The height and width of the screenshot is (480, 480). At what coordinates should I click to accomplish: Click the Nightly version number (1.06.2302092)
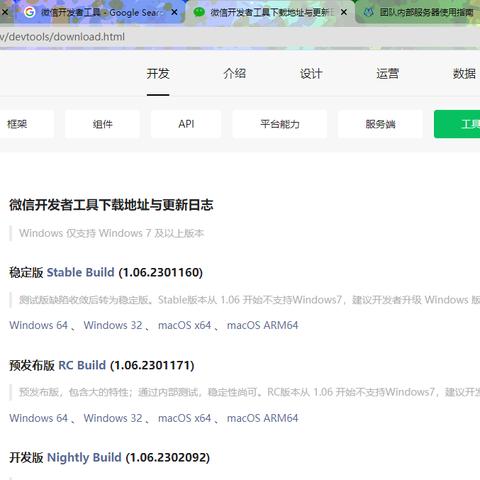[168, 457]
